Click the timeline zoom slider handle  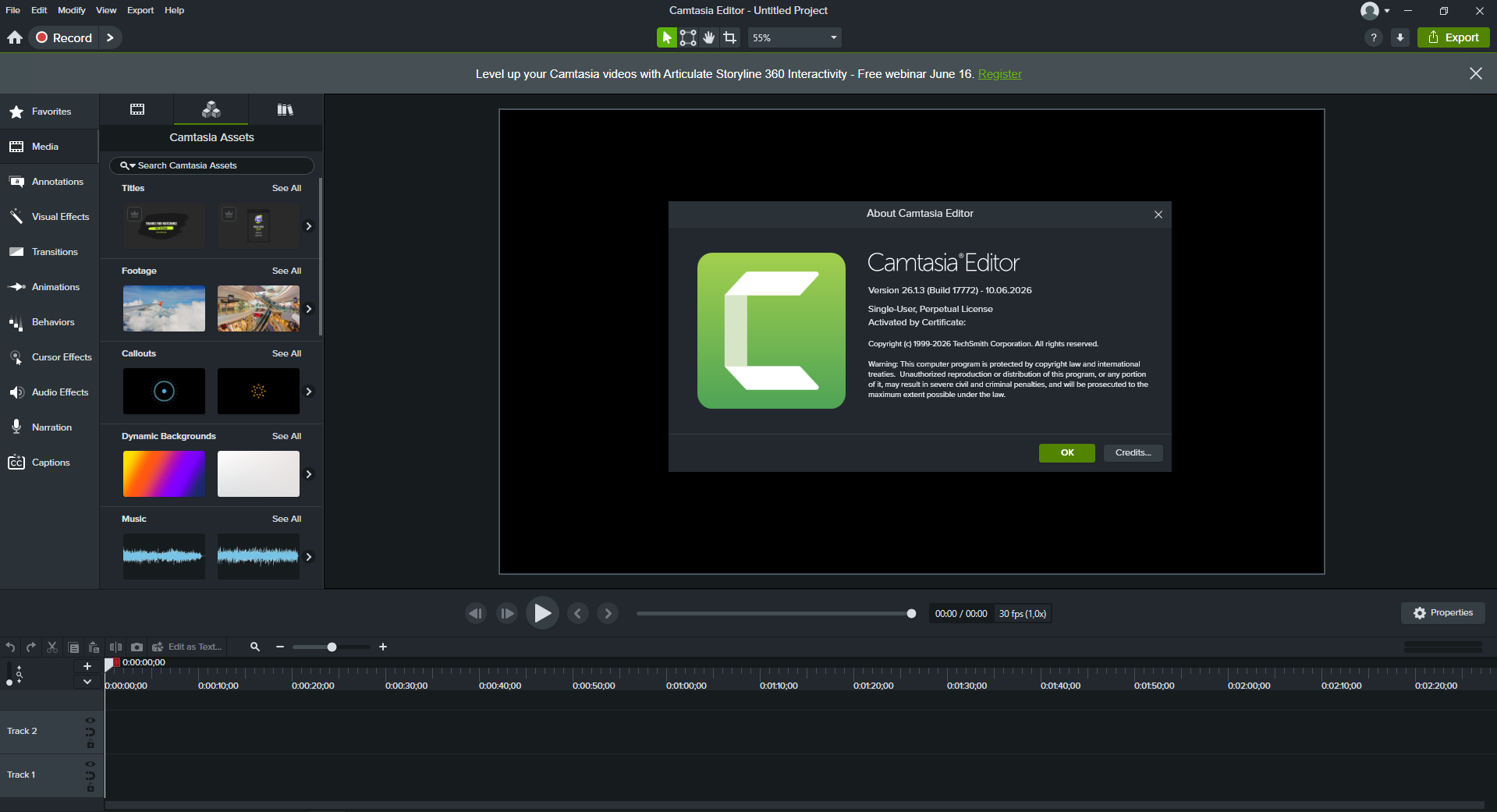[x=332, y=647]
